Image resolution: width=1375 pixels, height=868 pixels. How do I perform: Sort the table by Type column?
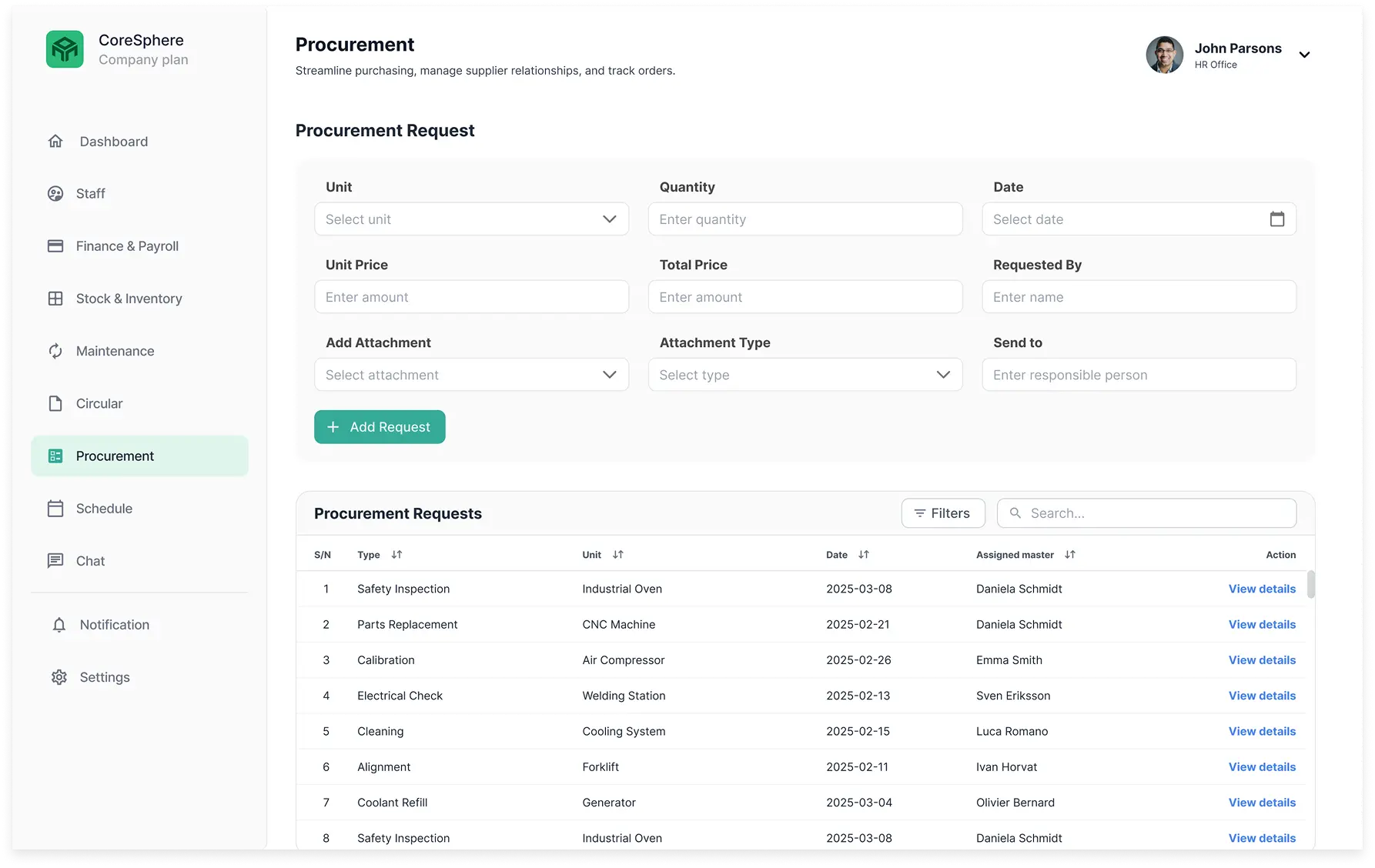(x=396, y=555)
